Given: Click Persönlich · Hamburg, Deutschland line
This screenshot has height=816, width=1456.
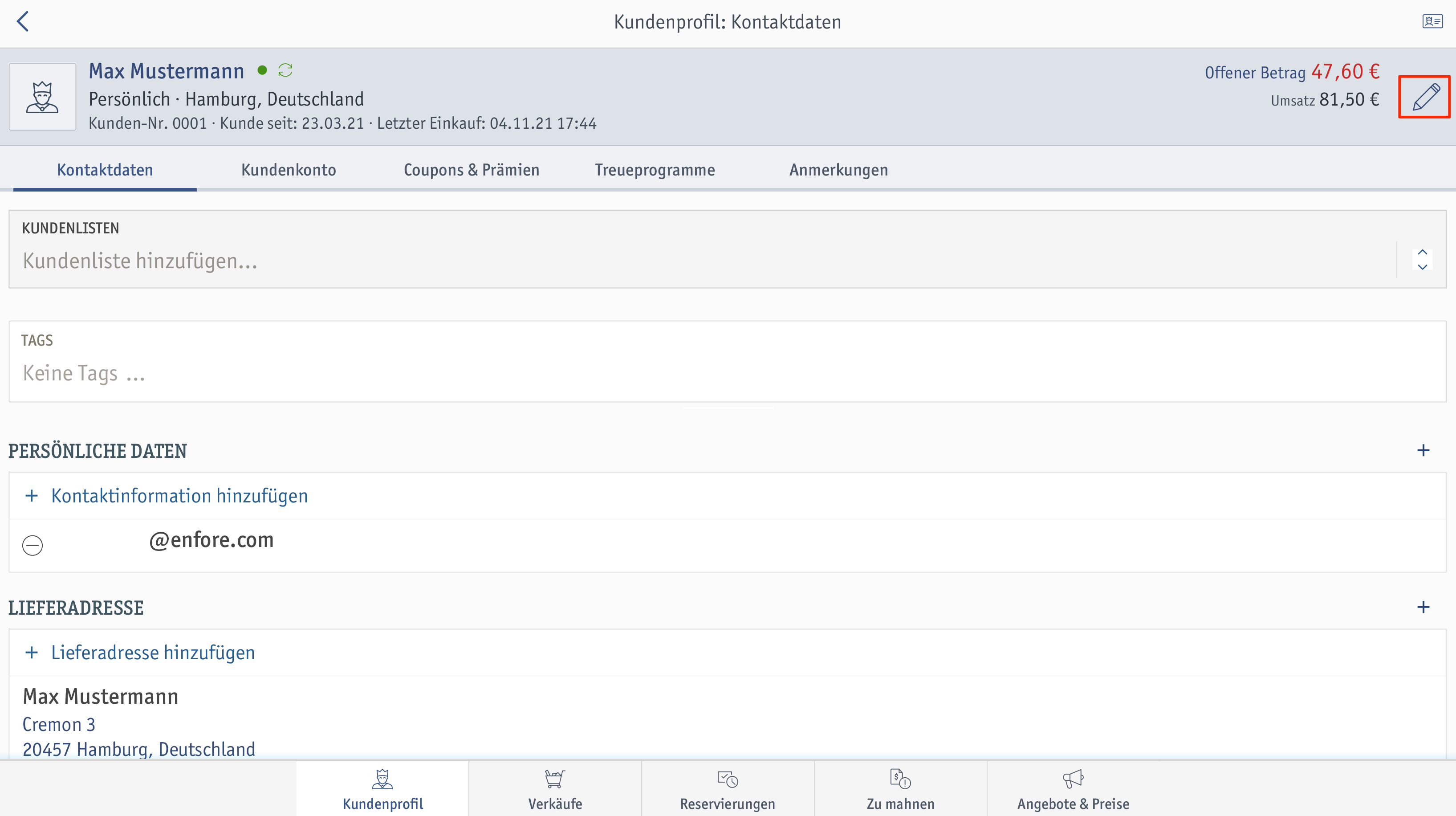Looking at the screenshot, I should 226,99.
